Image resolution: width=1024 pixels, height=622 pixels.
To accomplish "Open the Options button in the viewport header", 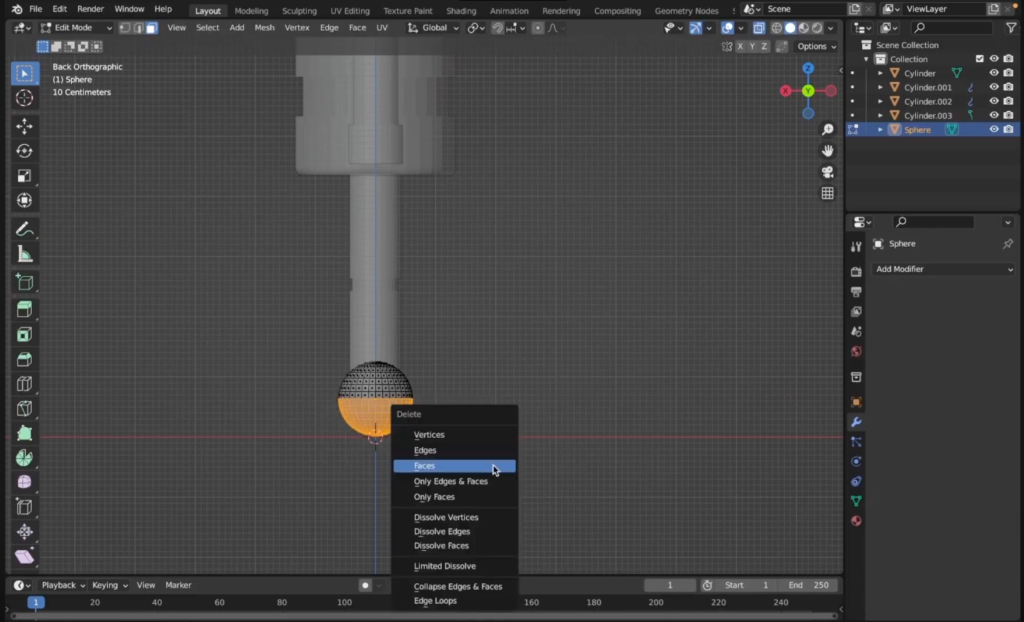I will (815, 46).
